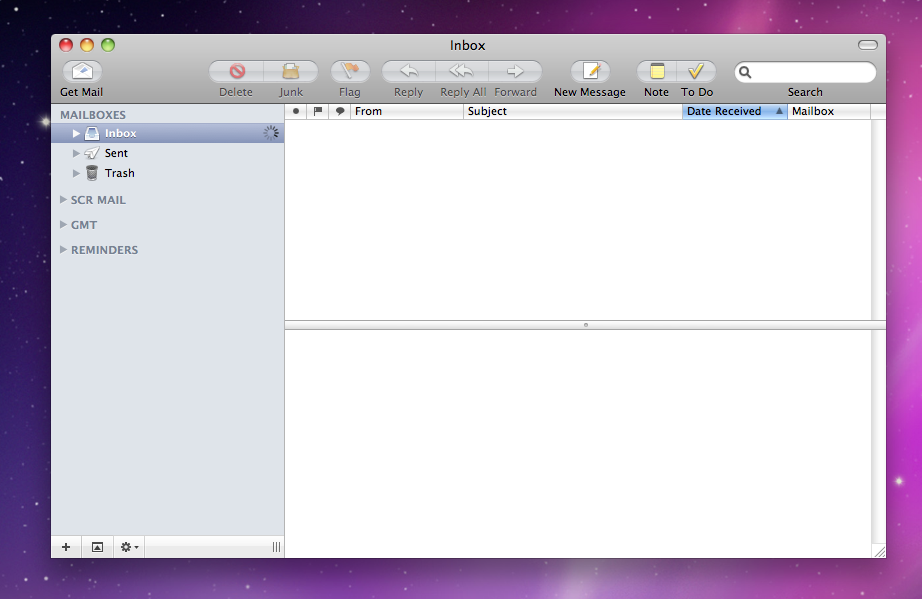The image size is (922, 599).
Task: Expand the Inbox disclosure triangle
Action: [77, 133]
